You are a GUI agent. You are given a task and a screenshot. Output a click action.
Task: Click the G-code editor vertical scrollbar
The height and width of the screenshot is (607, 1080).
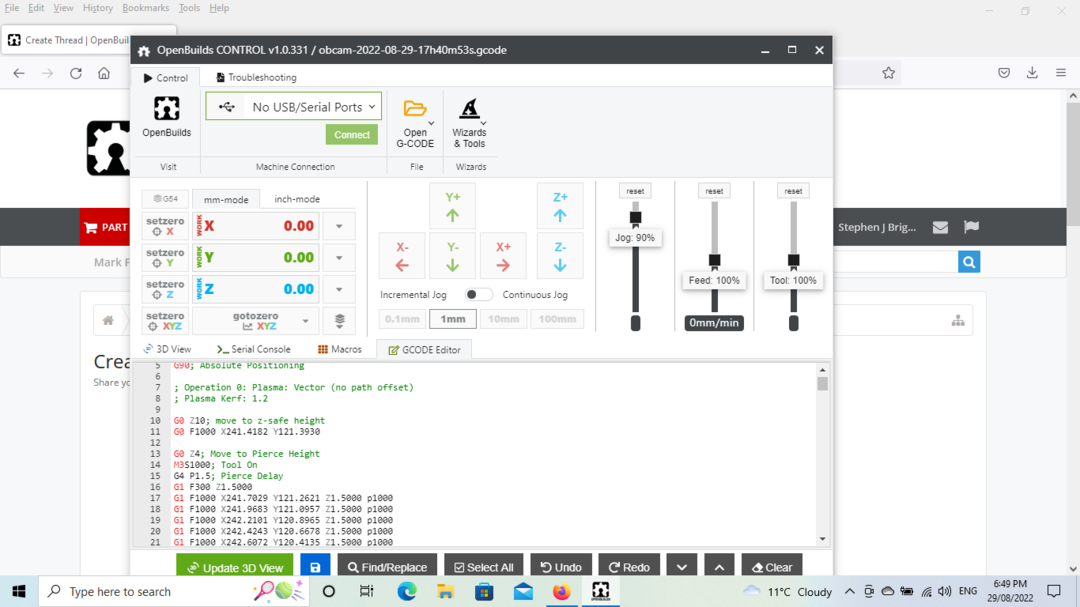(822, 455)
